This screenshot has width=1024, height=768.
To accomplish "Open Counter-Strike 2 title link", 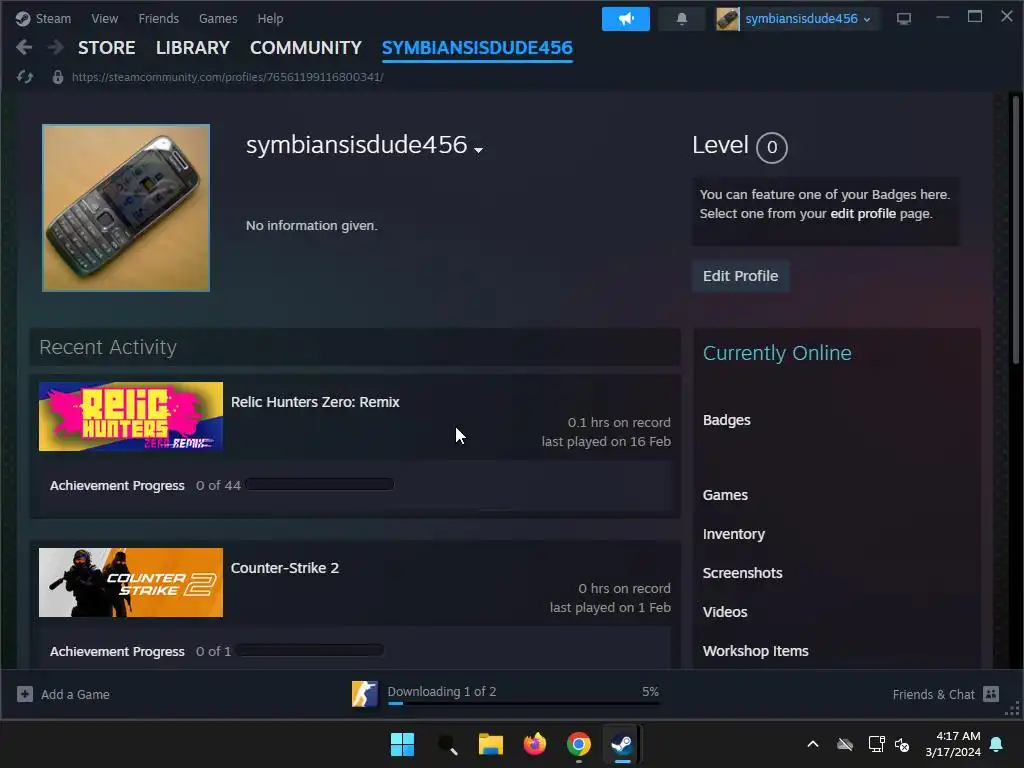I will click(x=285, y=568).
